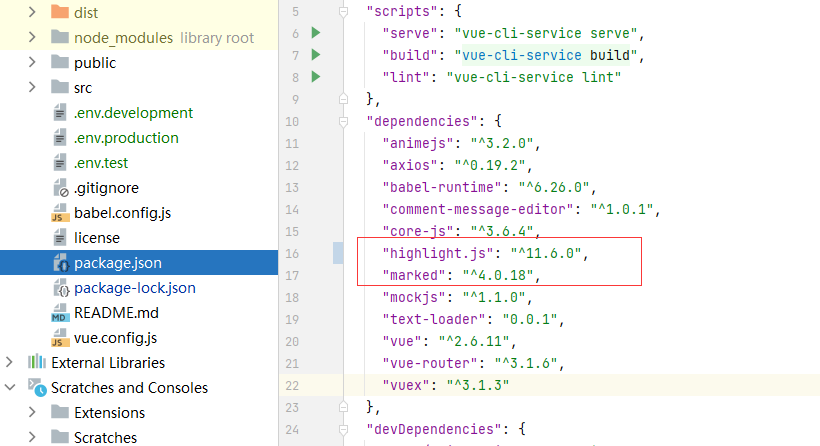Open the .env.production file
The width and height of the screenshot is (820, 446).
[x=126, y=138]
